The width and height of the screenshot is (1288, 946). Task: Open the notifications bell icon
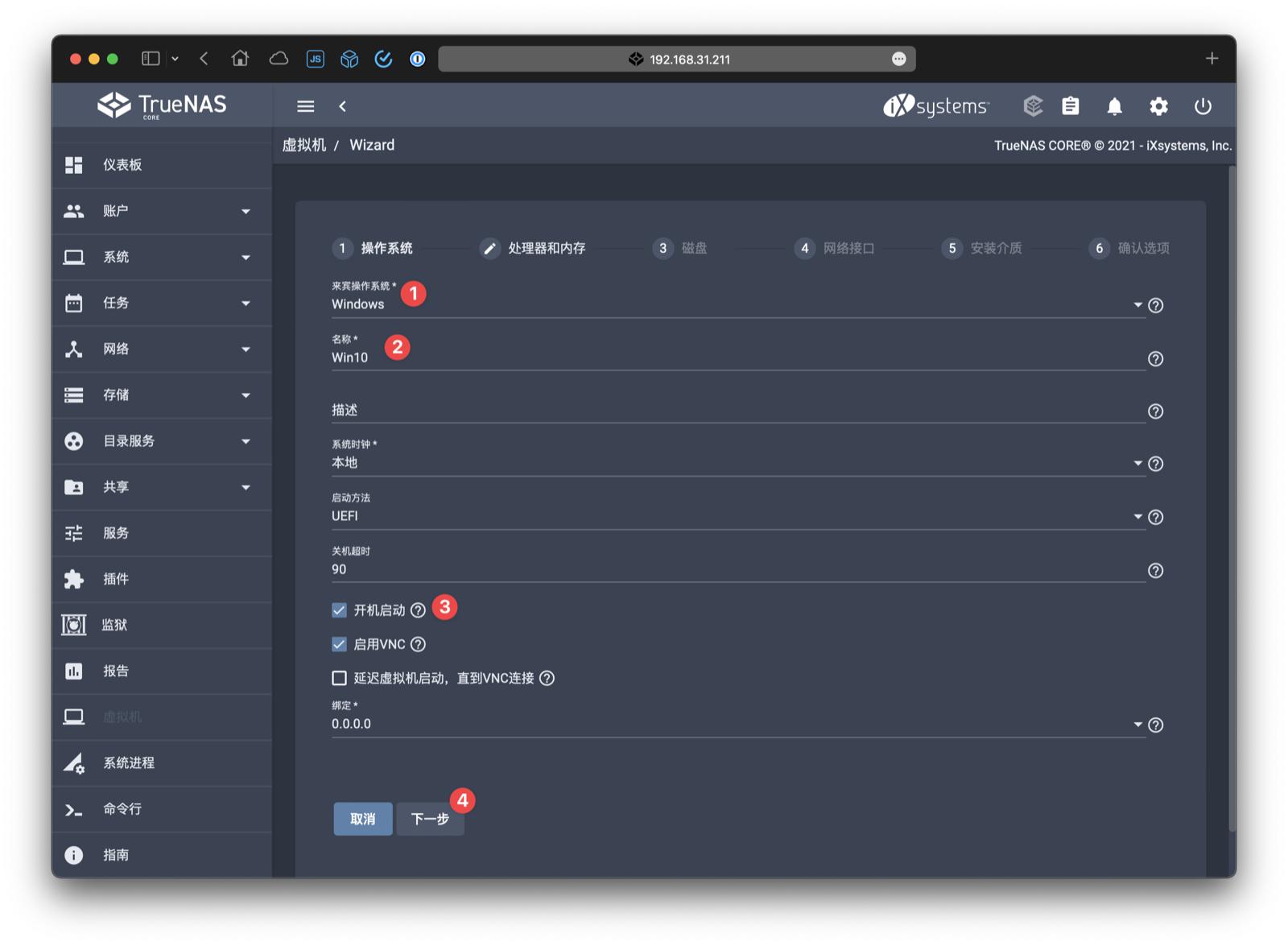pos(1115,105)
